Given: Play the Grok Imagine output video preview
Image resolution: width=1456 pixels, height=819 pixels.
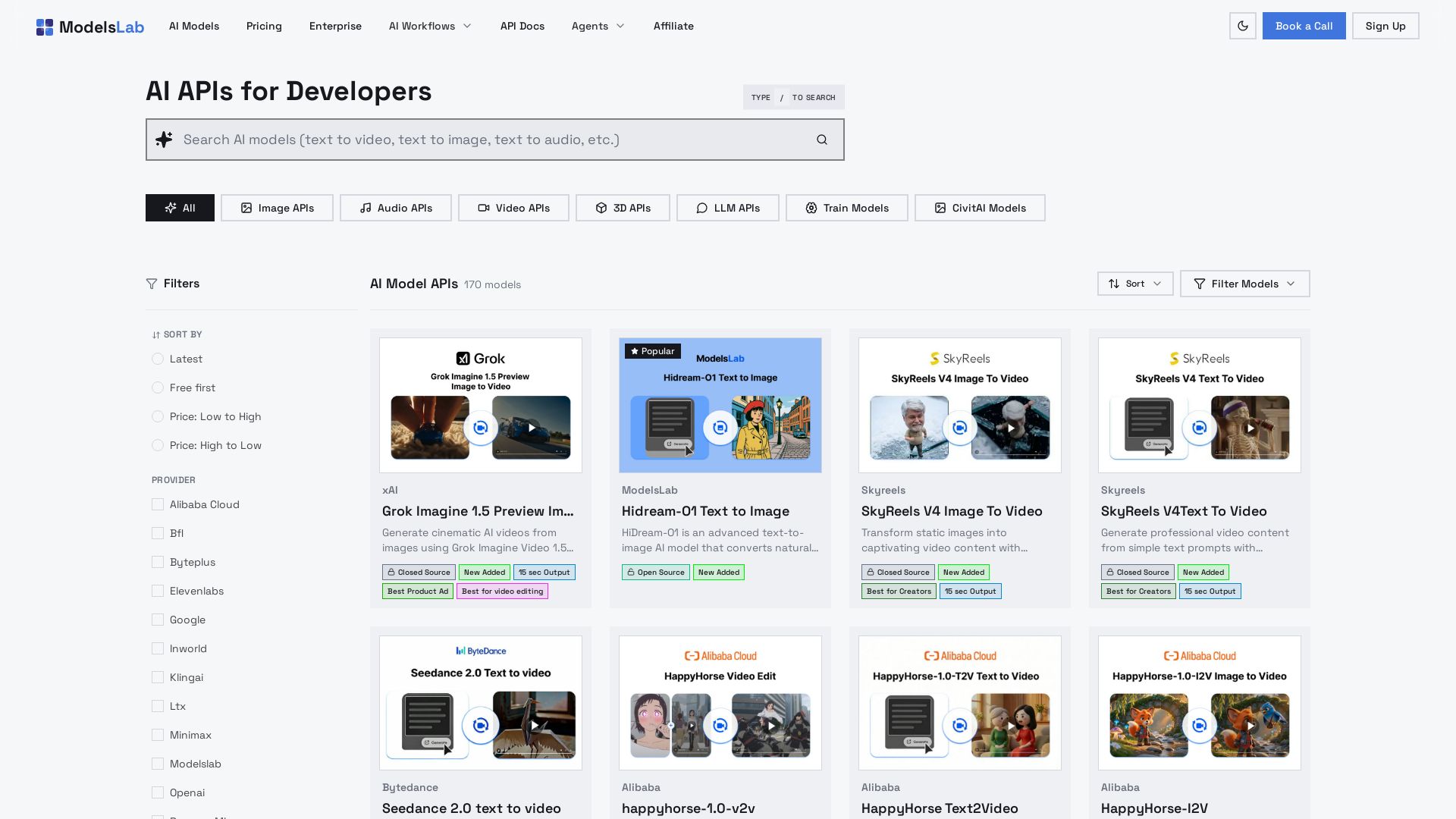Looking at the screenshot, I should point(532,428).
